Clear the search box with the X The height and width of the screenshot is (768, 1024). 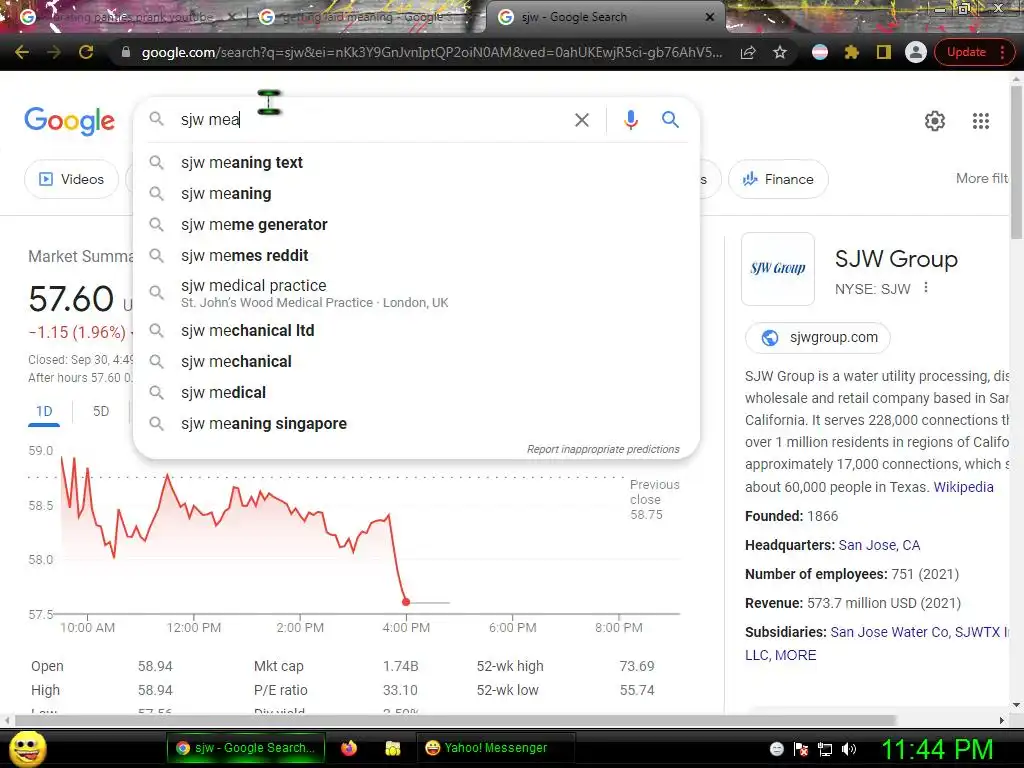click(582, 120)
